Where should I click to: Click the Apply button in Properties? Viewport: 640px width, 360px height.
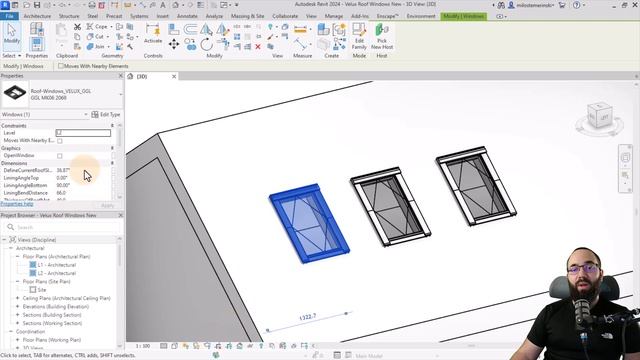[107, 205]
